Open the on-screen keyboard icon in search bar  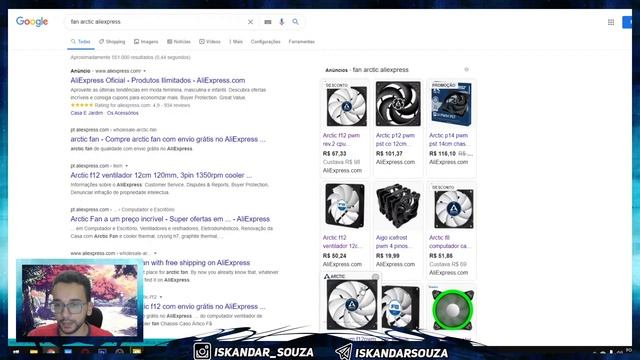pos(268,22)
